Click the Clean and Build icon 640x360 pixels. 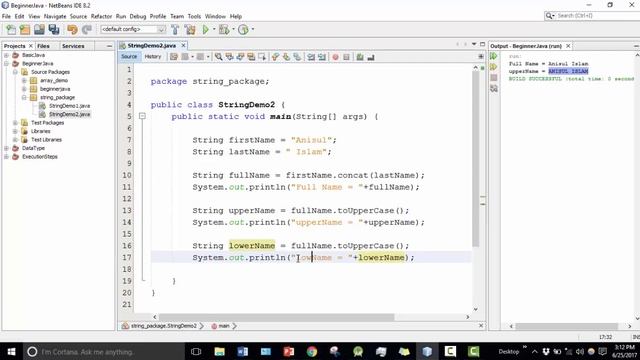[190, 29]
